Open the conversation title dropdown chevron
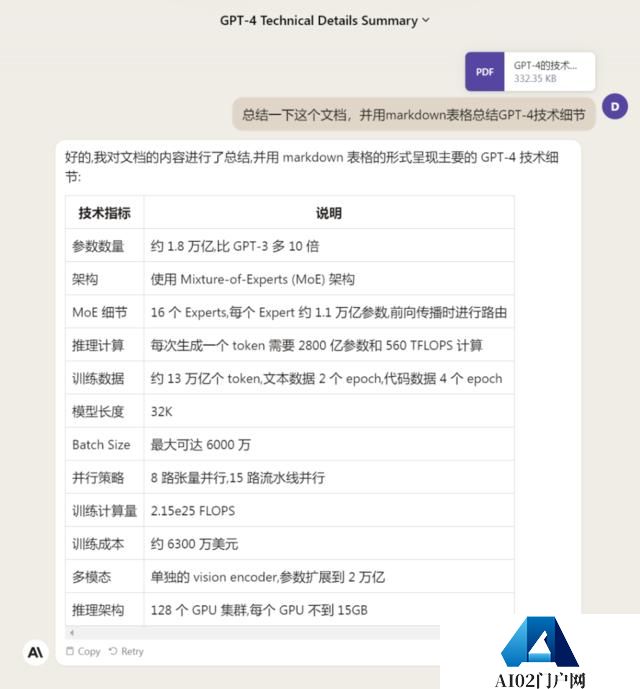This screenshot has height=689, width=640. pyautogui.click(x=425, y=20)
